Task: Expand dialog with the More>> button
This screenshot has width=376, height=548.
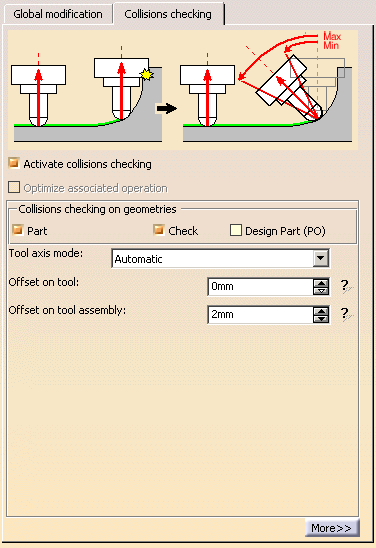Action: point(332,528)
